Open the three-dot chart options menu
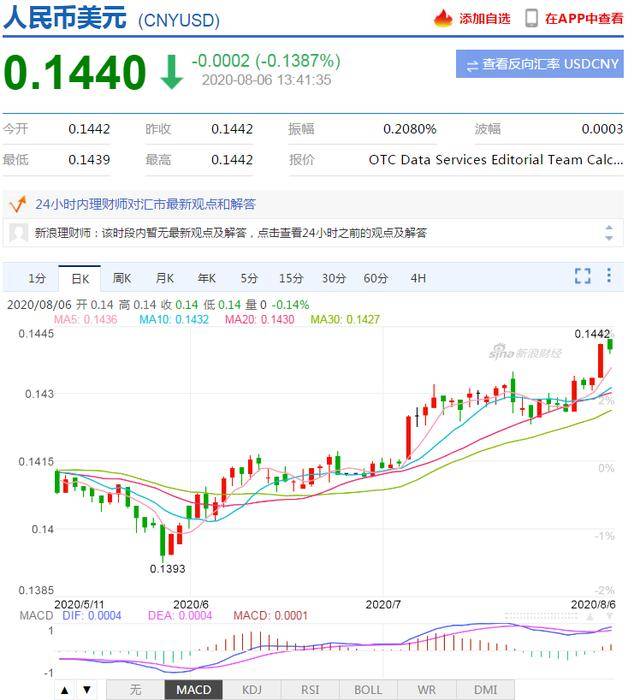The height and width of the screenshot is (700, 640). click(609, 275)
